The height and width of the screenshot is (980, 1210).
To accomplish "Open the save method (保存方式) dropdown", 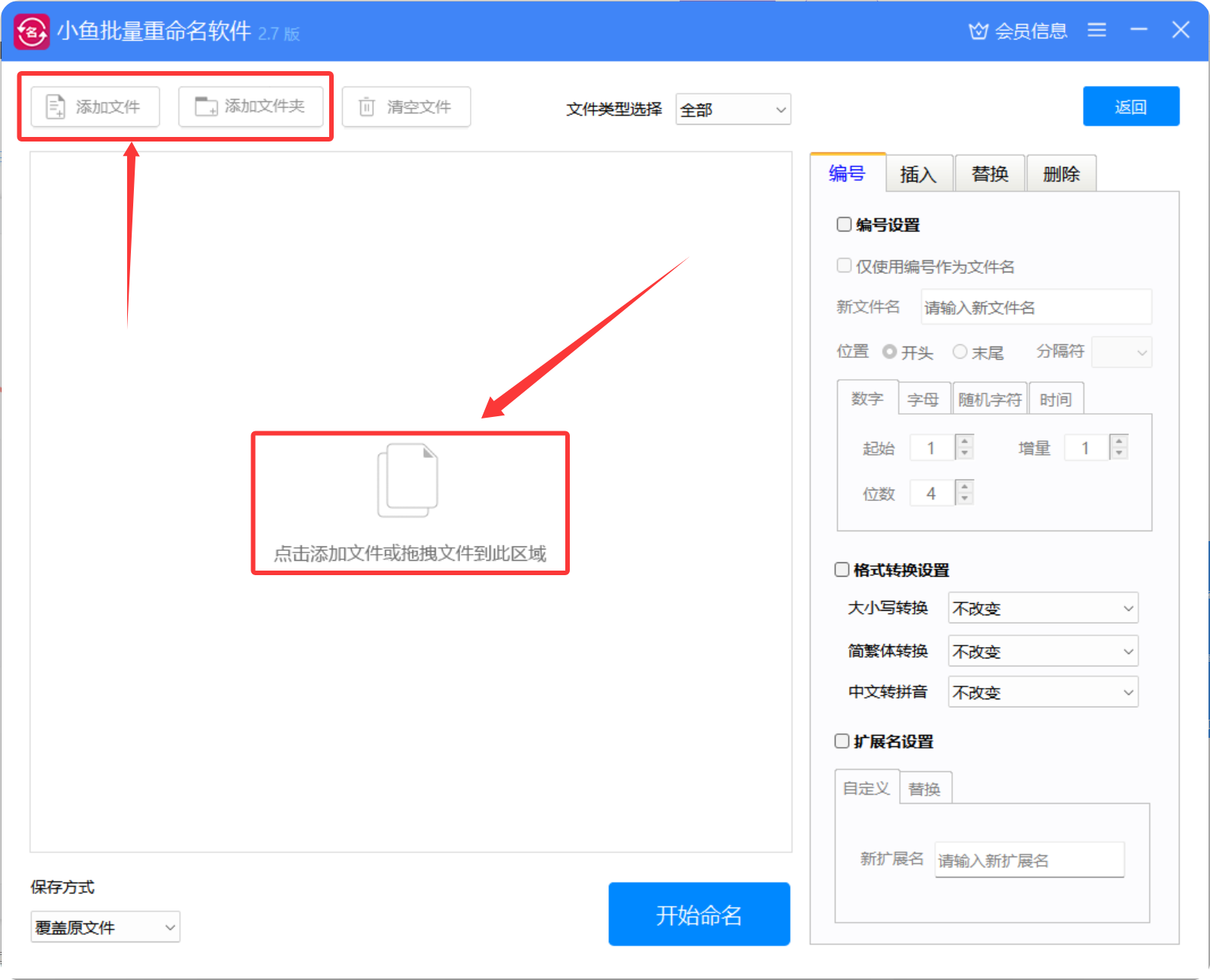I will pyautogui.click(x=105, y=927).
